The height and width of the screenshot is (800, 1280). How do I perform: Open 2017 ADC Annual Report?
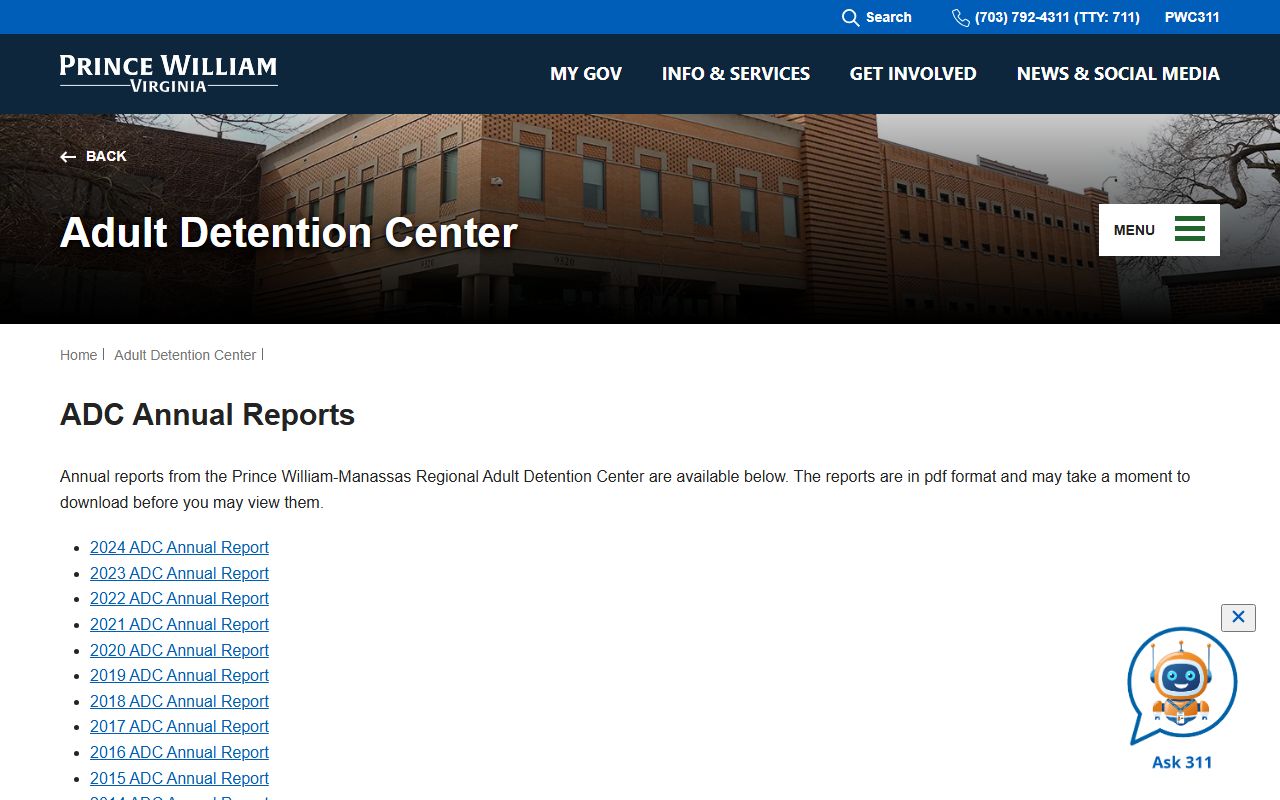point(179,726)
